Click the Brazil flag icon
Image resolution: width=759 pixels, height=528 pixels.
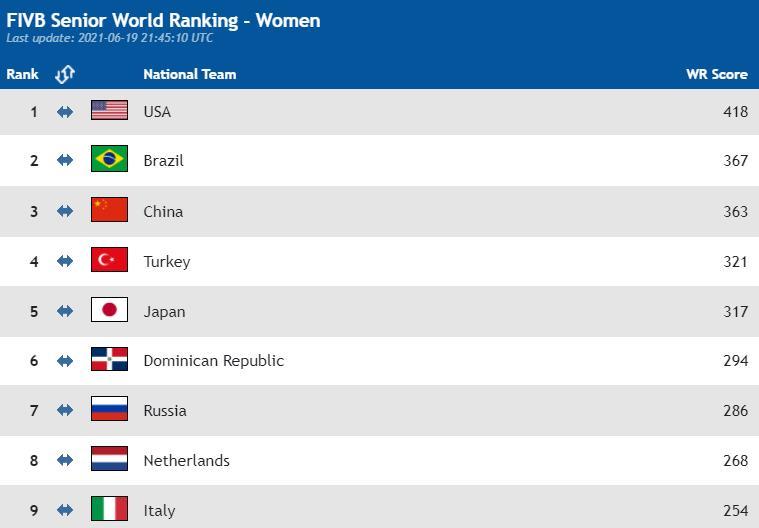[x=109, y=159]
